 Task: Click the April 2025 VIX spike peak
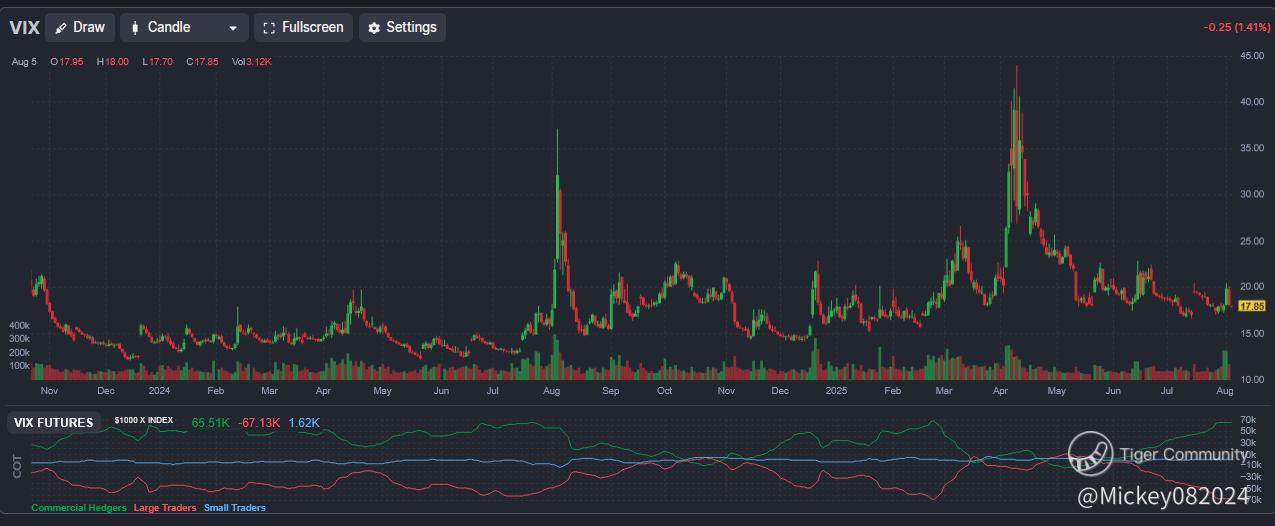(x=1017, y=67)
